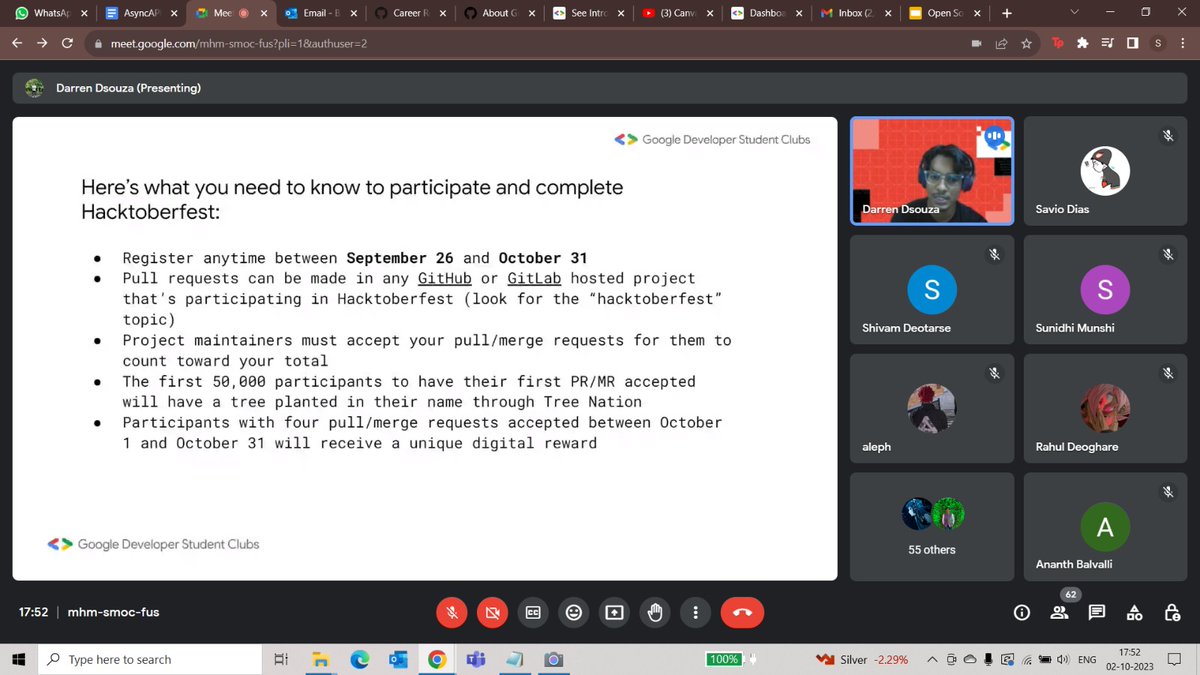The width and height of the screenshot is (1200, 675).
Task: Raise hand in the meeting
Action: (655, 612)
